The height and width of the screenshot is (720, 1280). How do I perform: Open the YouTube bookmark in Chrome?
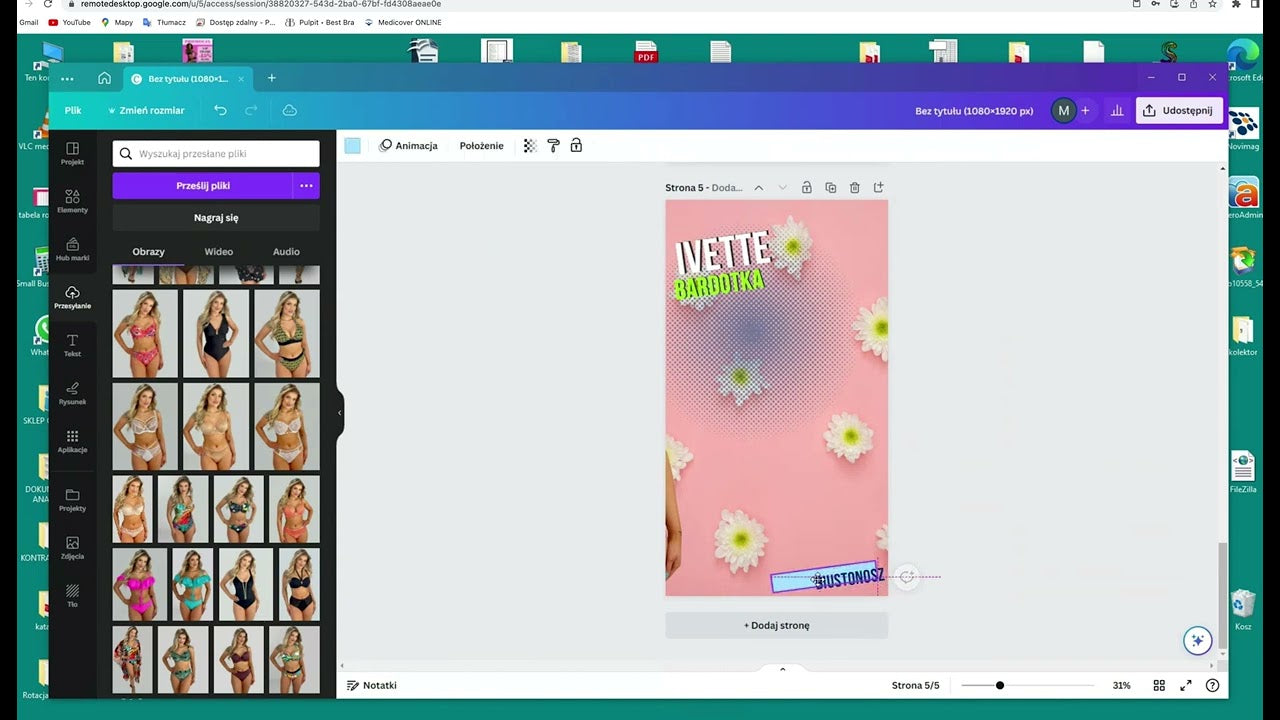tap(69, 22)
